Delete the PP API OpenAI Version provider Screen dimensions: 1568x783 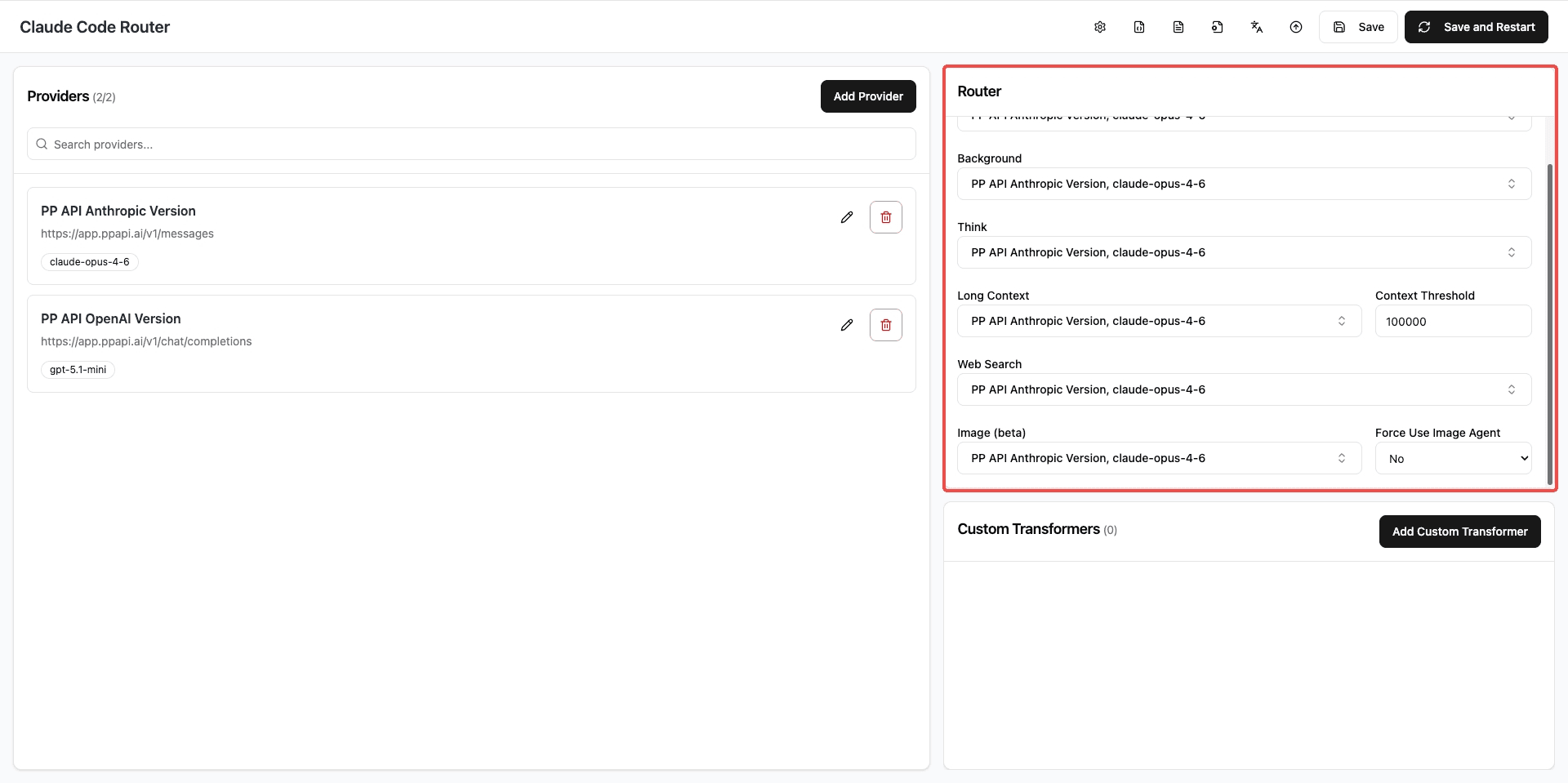885,324
